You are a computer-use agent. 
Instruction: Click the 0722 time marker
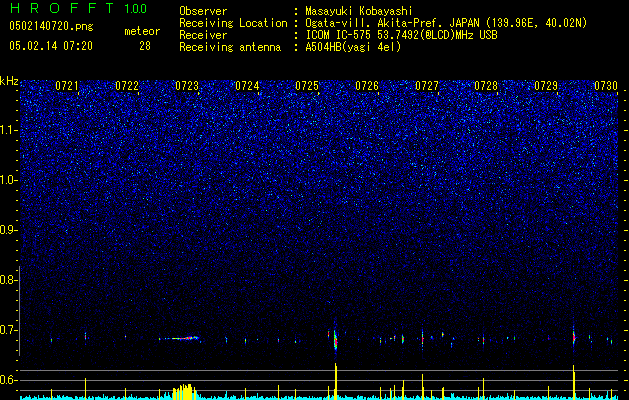pos(127,86)
